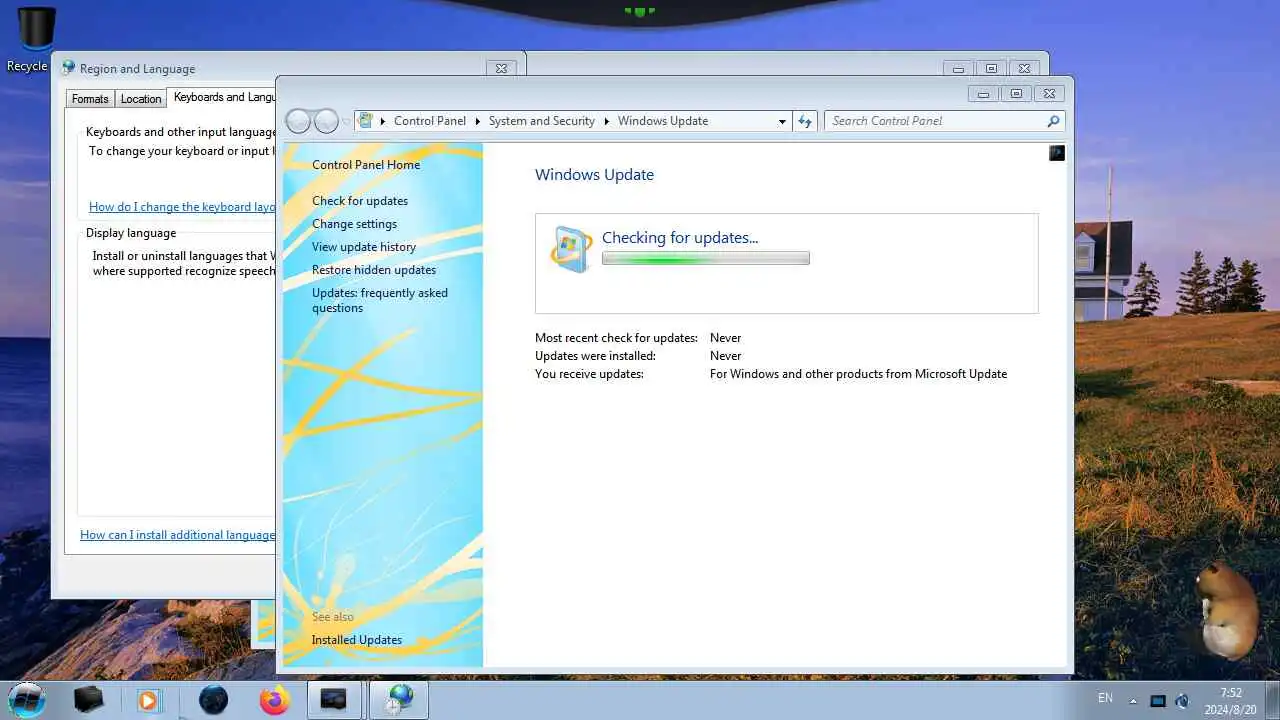Click the search magnifier icon

(1053, 121)
